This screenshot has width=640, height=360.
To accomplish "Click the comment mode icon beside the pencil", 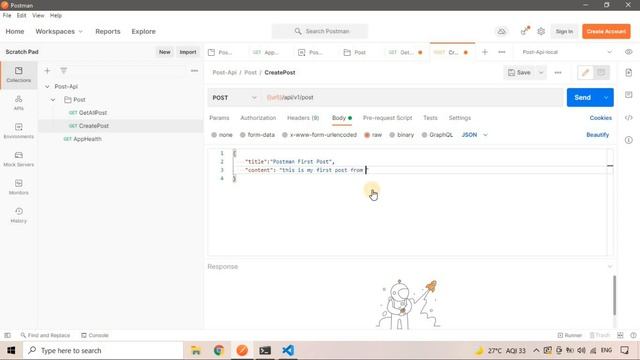I will tap(601, 73).
